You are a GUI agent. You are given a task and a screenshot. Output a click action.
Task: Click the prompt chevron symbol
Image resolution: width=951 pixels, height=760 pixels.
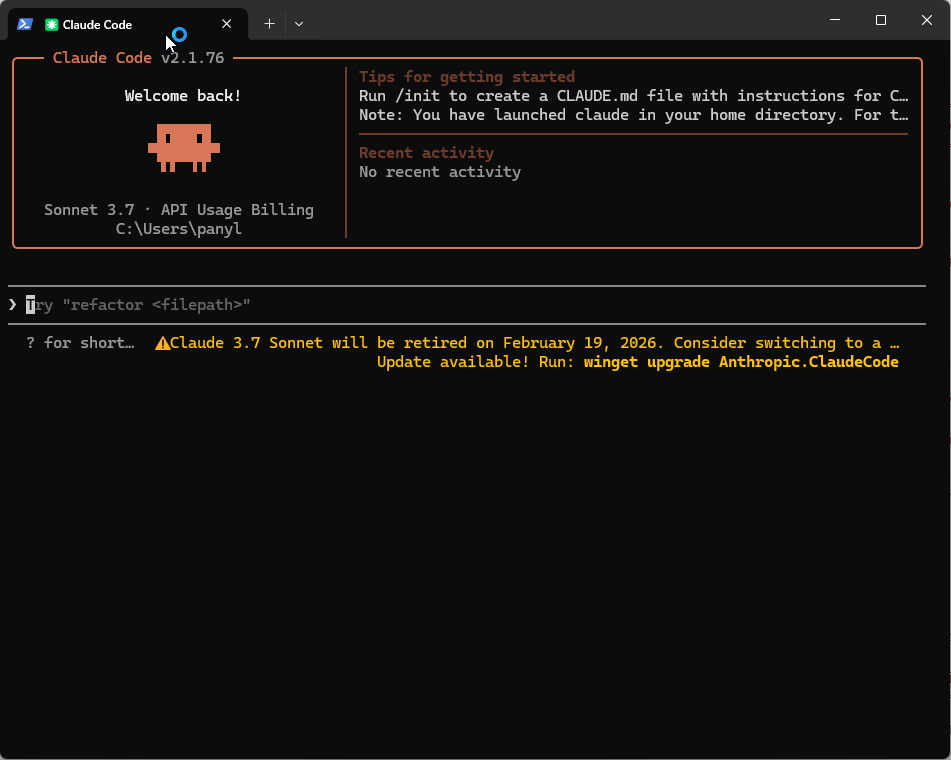tap(12, 304)
